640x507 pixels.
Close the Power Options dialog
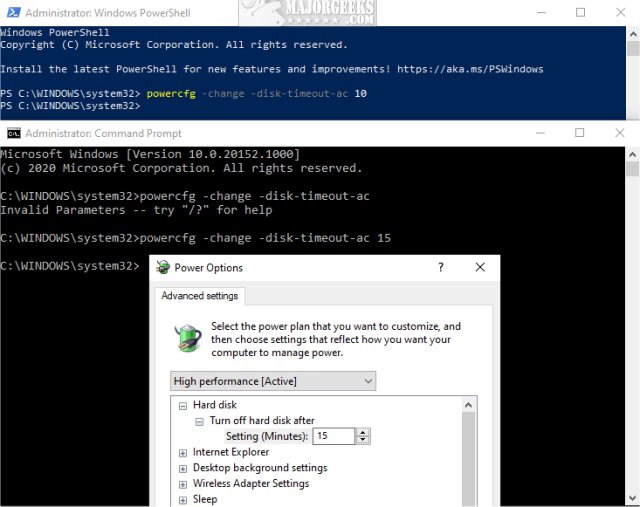pyautogui.click(x=480, y=267)
